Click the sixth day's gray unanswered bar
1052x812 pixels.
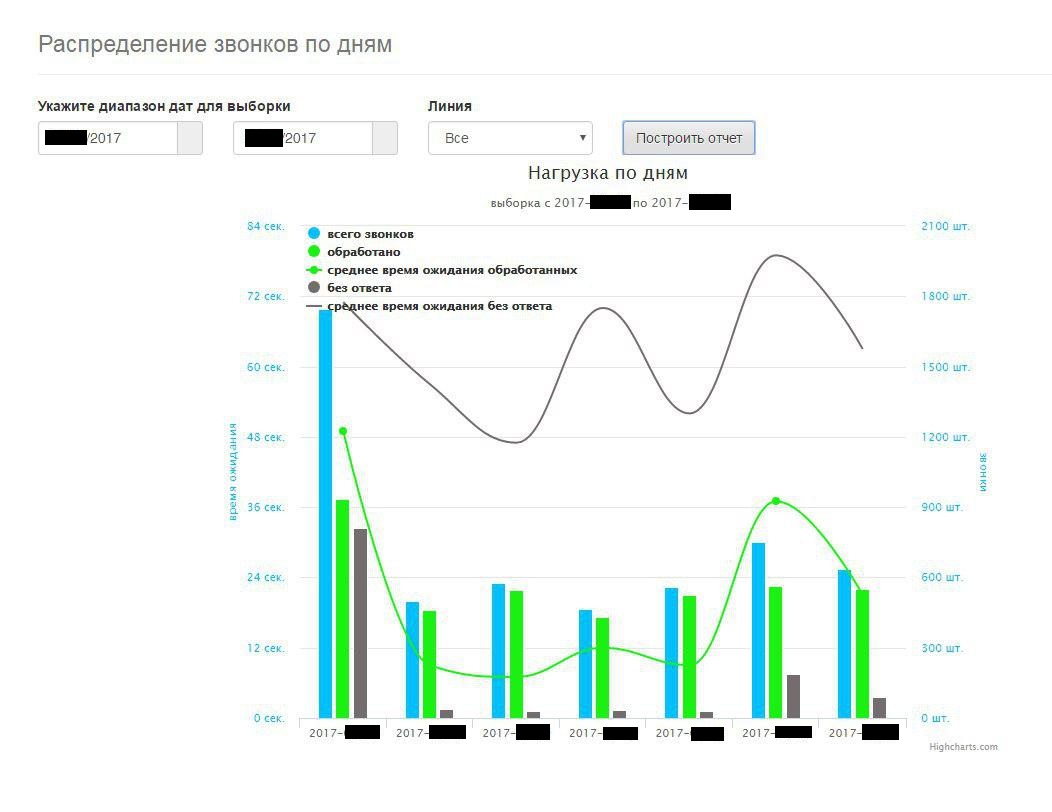click(x=794, y=697)
